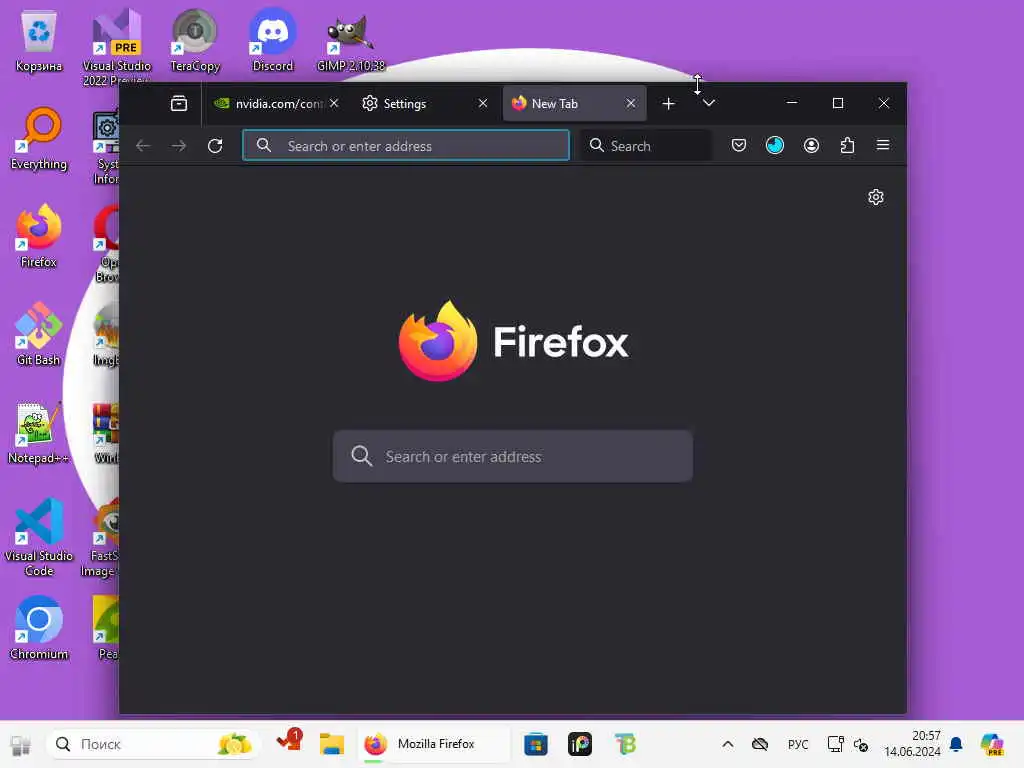Image resolution: width=1024 pixels, height=768 pixels.
Task: Select the Visual Studio Code desktop shortcut
Action: [x=39, y=537]
